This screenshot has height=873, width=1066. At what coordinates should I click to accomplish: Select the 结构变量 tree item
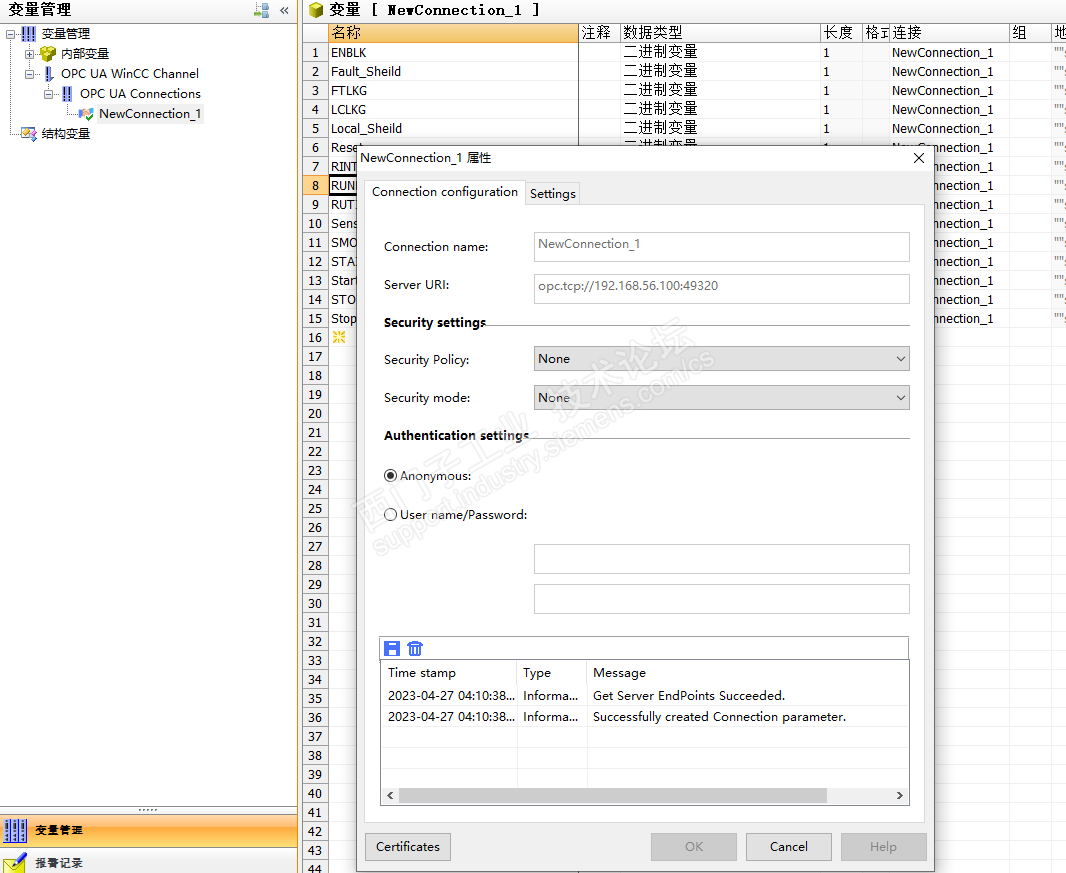pos(66,133)
